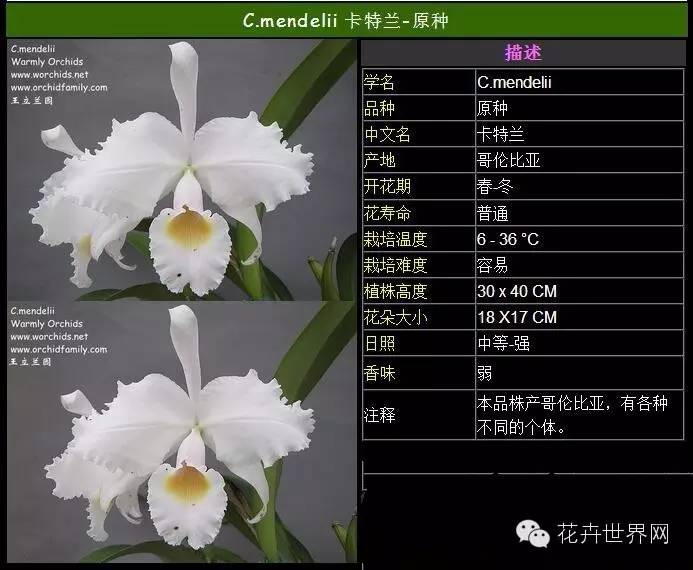Click the 花卉世界网 watermark text
693x570 pixels.
[612, 534]
